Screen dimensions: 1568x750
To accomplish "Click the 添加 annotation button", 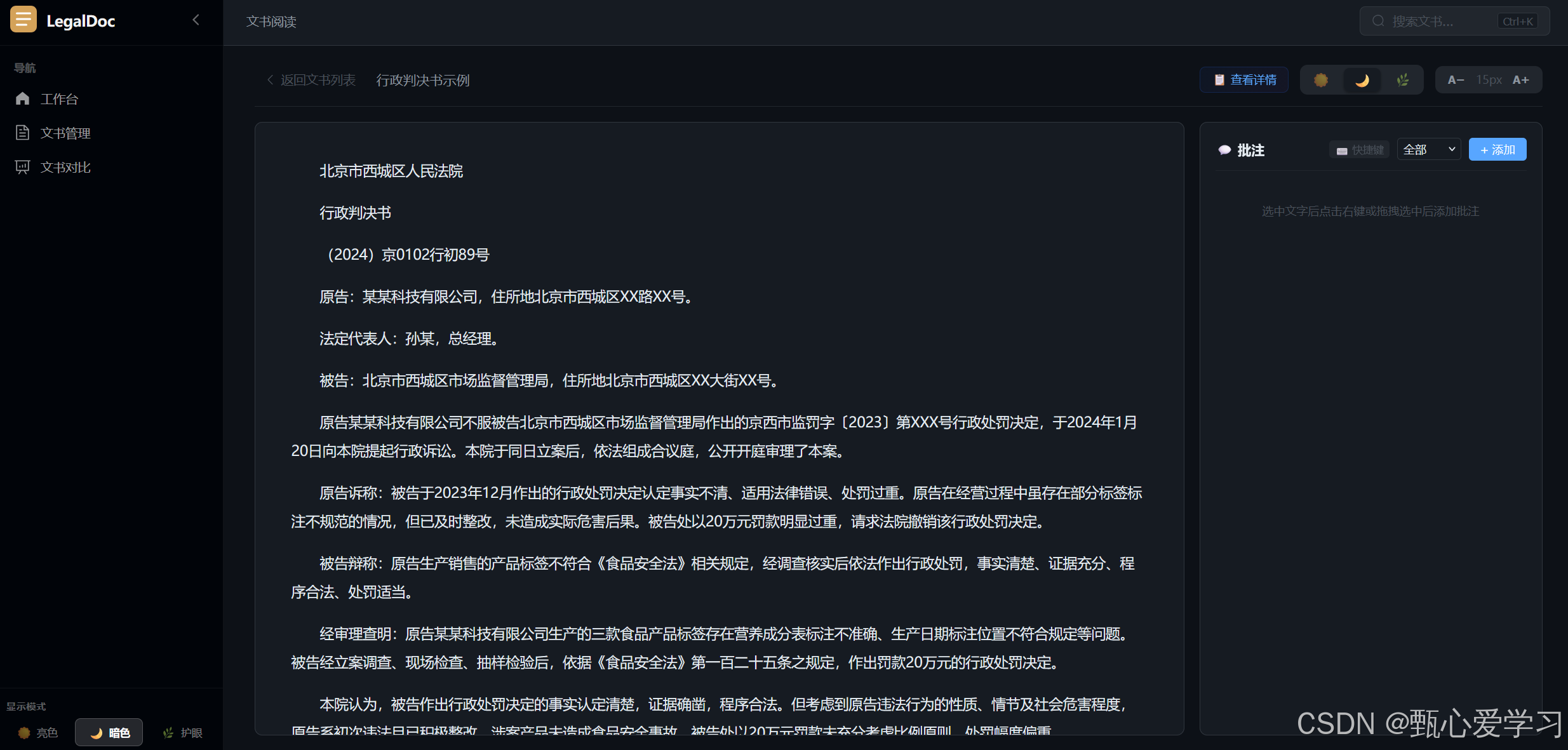I will 1497,150.
